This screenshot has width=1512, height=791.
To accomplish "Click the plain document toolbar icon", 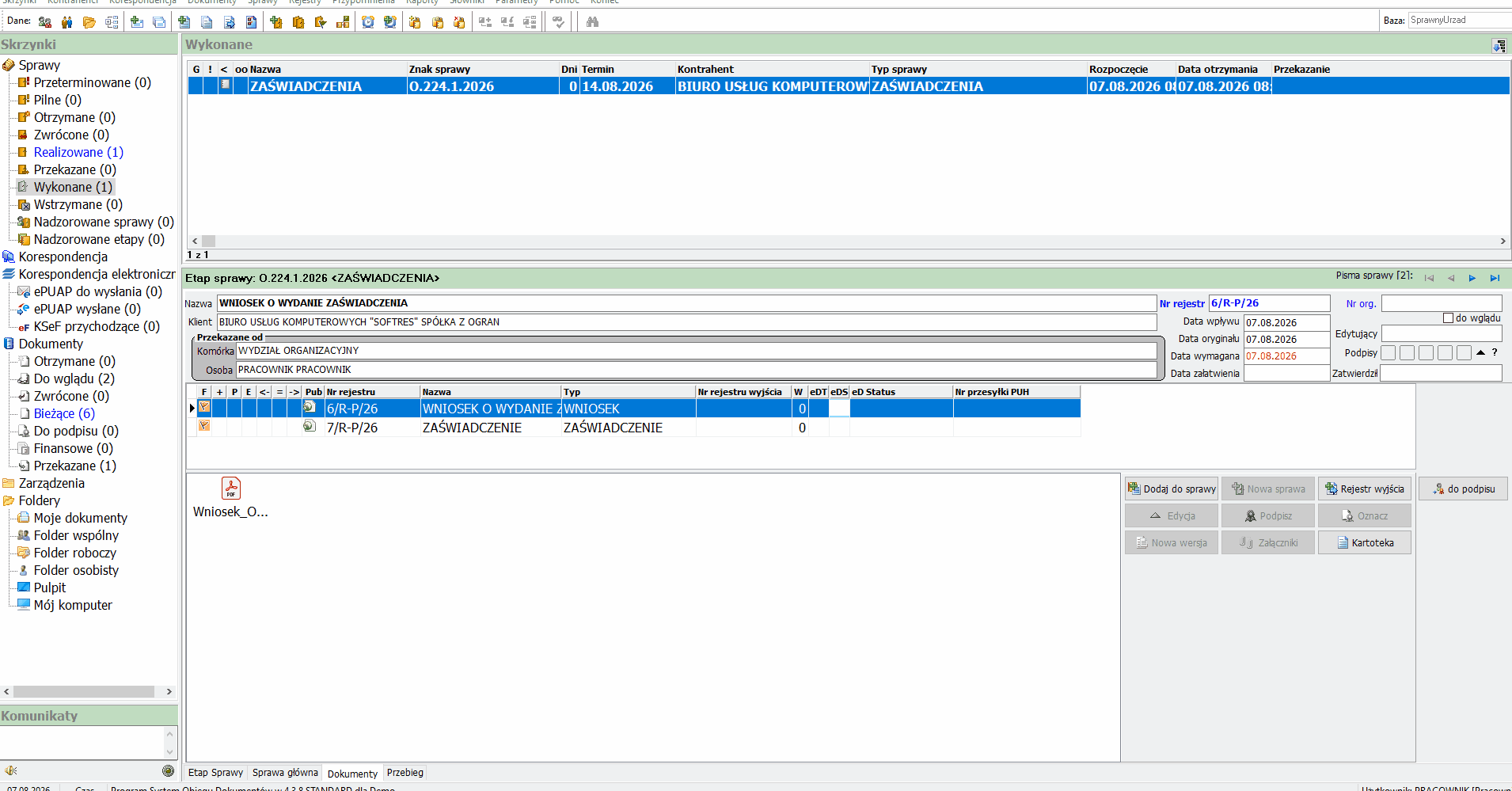I will (207, 22).
